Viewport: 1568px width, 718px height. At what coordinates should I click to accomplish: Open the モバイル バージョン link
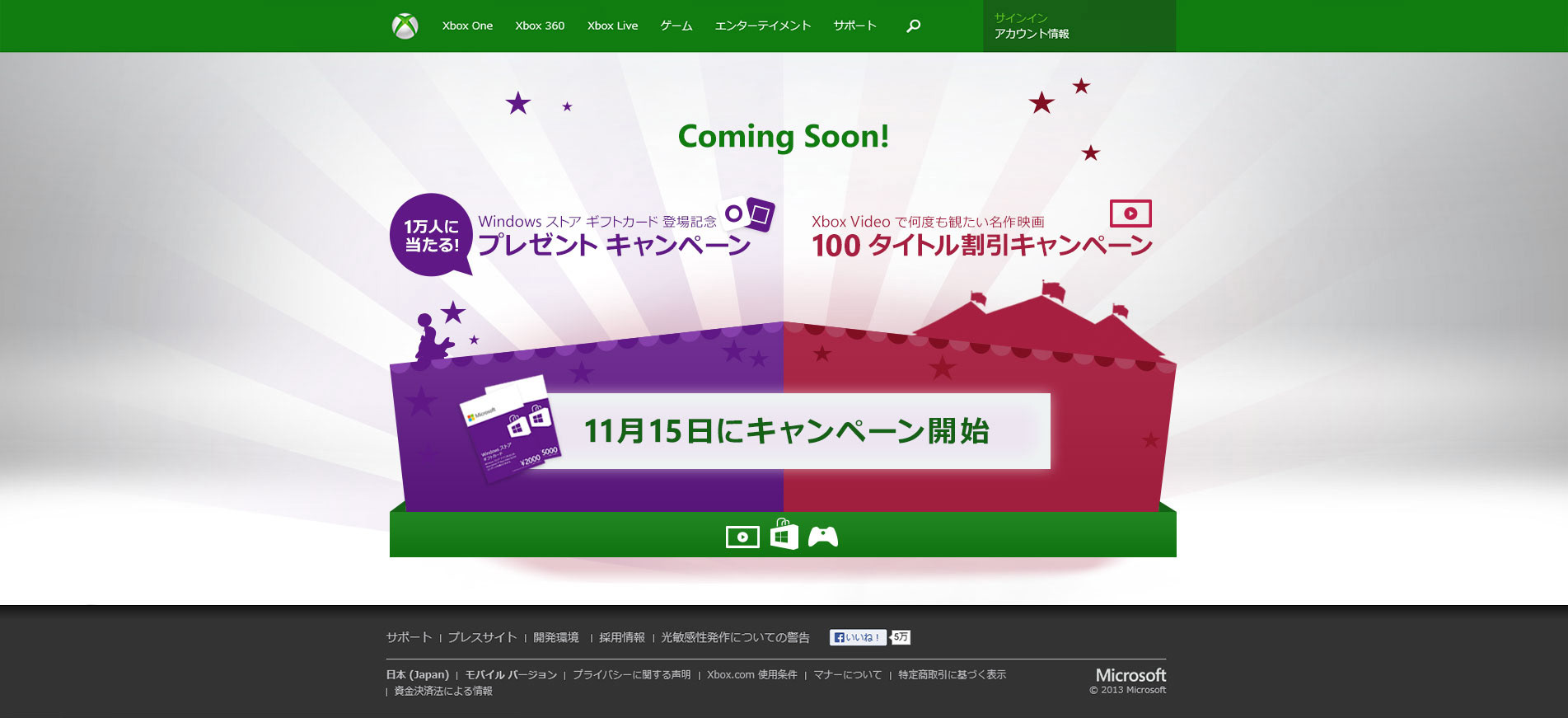point(511,674)
